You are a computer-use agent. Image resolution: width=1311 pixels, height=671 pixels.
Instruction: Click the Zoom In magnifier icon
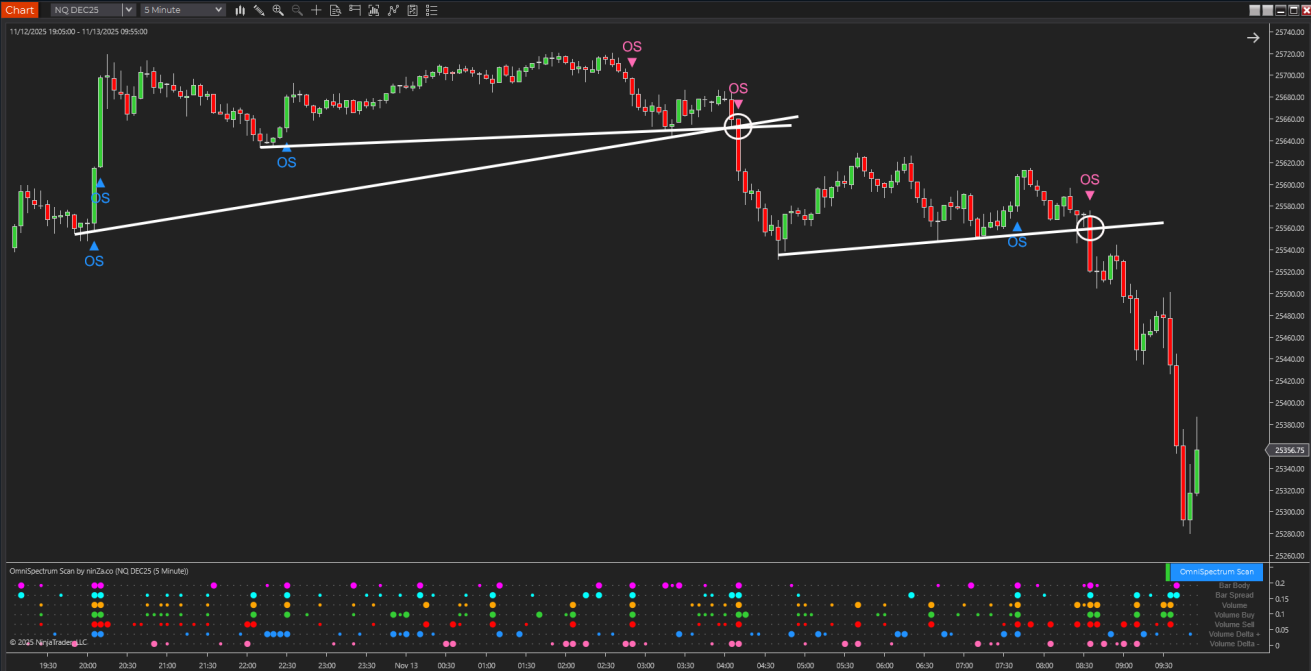[278, 10]
